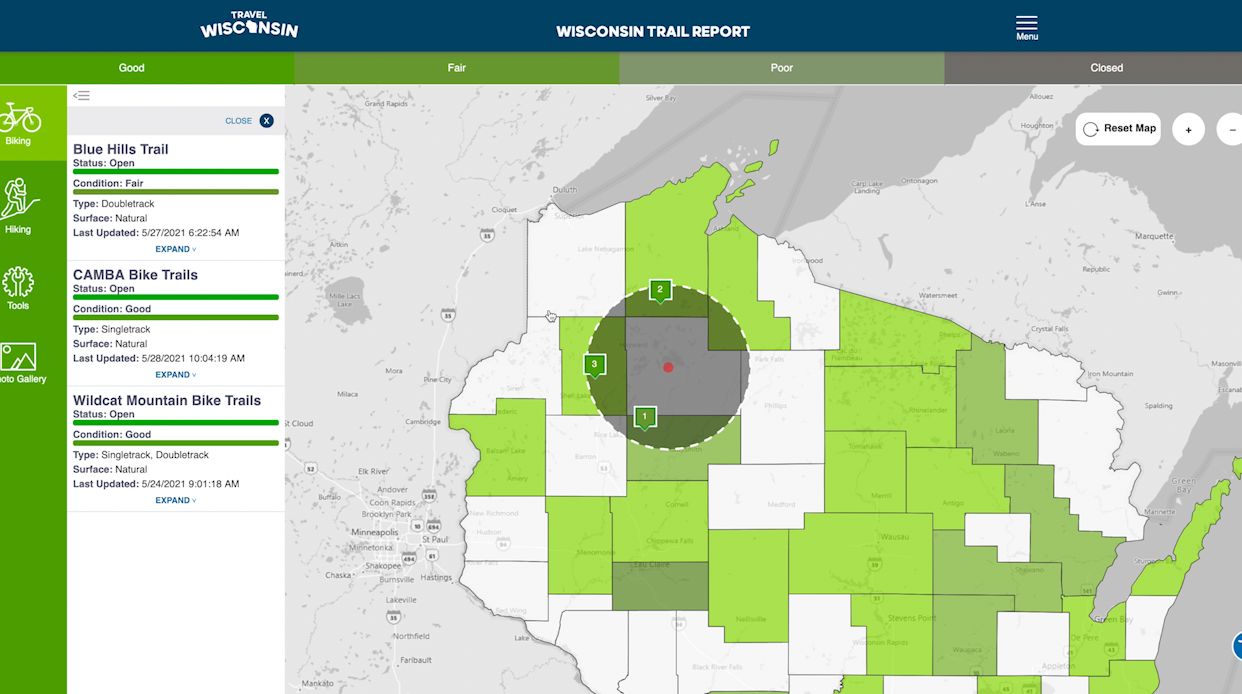Image resolution: width=1242 pixels, height=694 pixels.
Task: Zoom in with the plus button
Action: [1188, 129]
